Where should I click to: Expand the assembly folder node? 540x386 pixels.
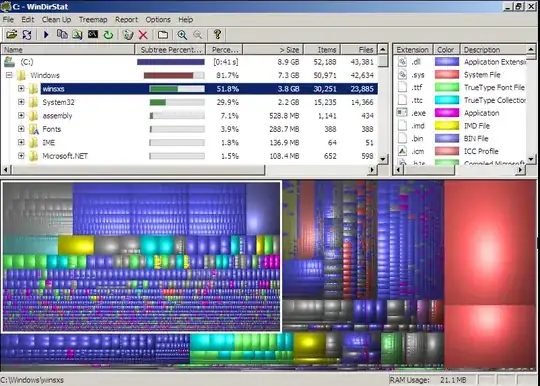point(21,115)
